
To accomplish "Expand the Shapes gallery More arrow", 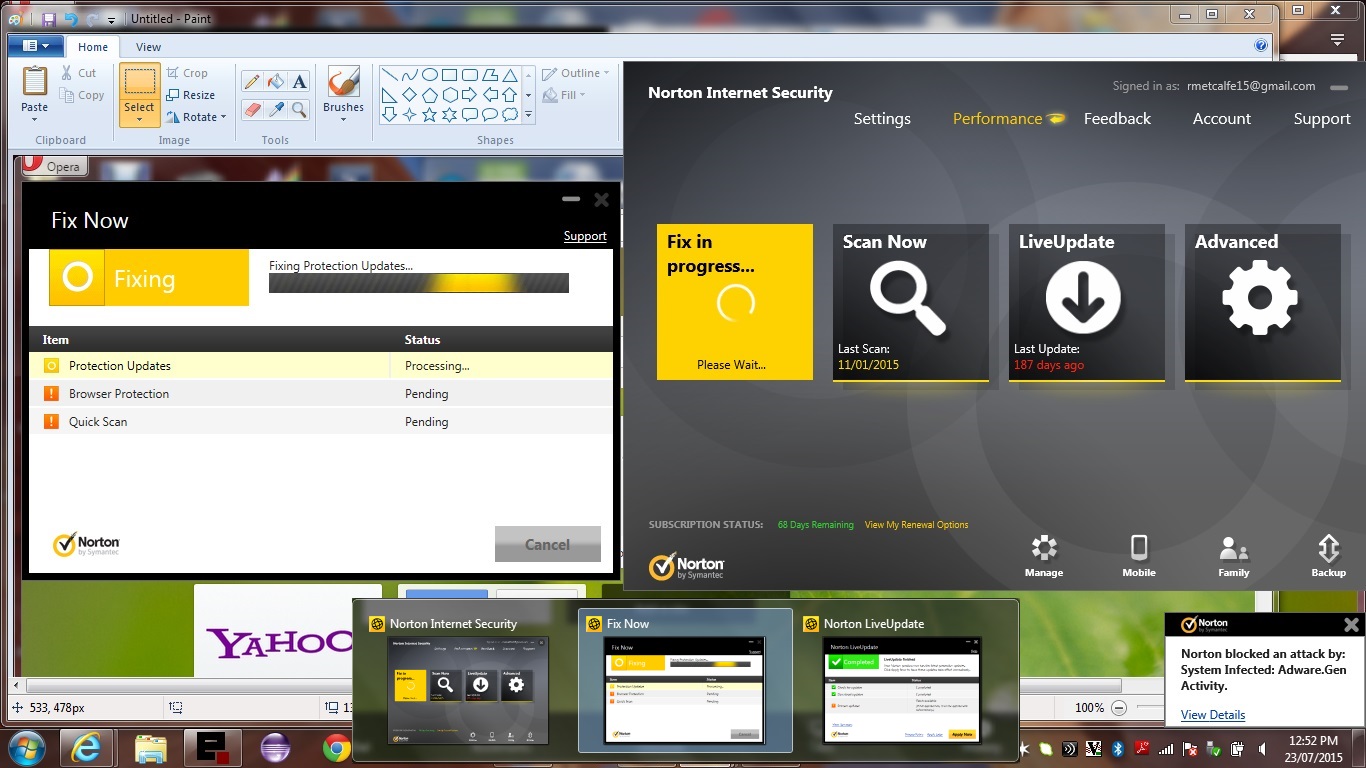I will coord(529,116).
